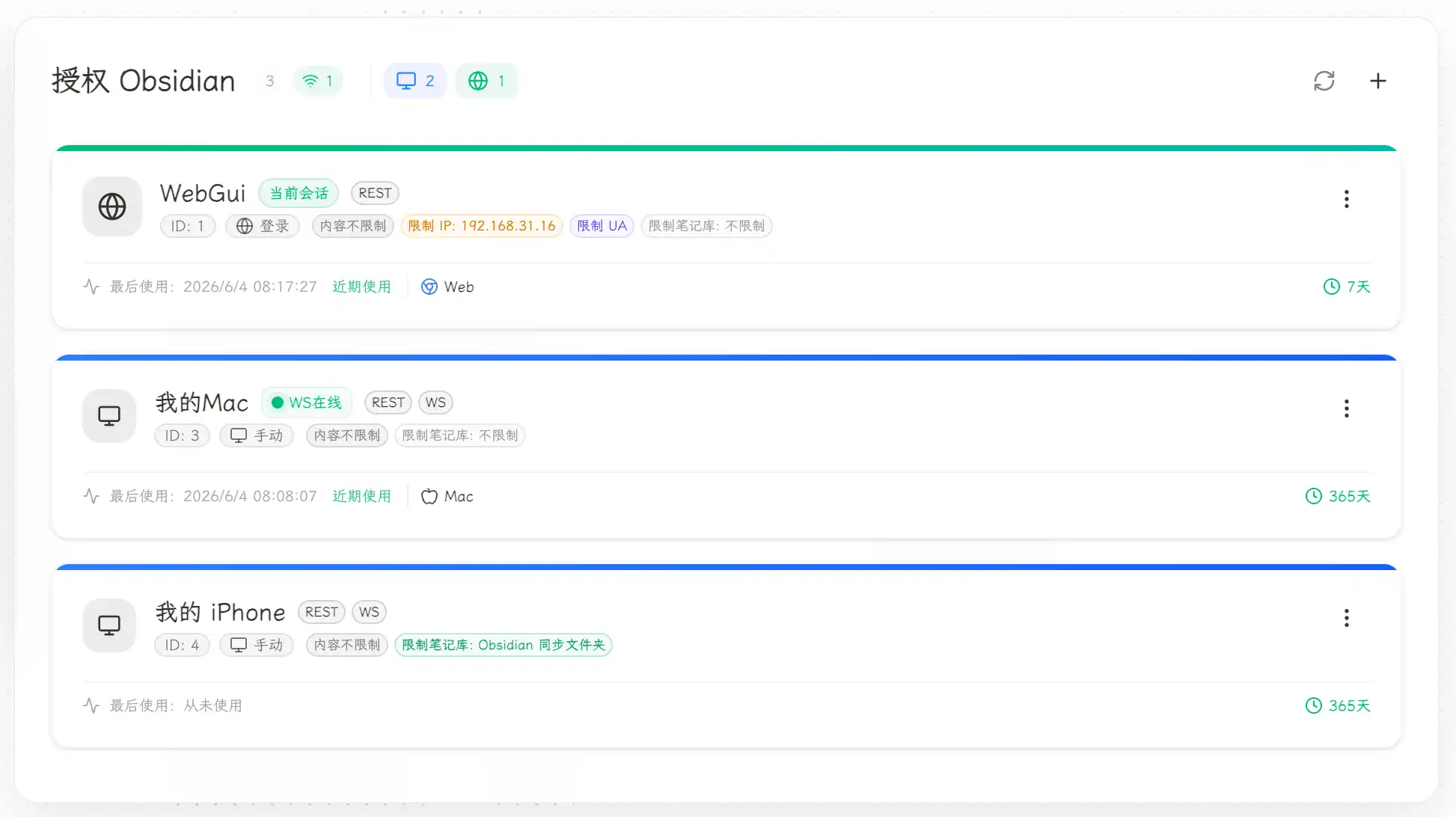
Task: Click 我的Mac's 最后使用 2026/6/4 08:08:07 timestamp
Action: [x=213, y=496]
